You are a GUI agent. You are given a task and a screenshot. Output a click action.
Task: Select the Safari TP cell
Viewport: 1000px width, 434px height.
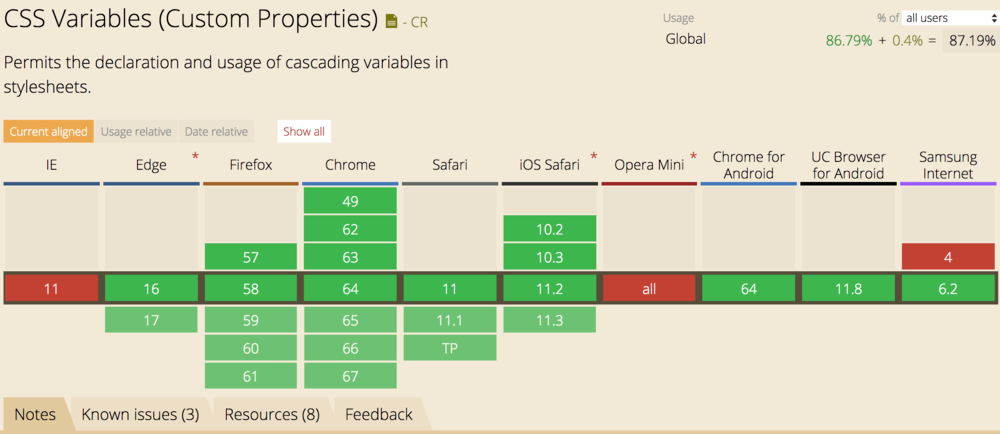pos(450,348)
